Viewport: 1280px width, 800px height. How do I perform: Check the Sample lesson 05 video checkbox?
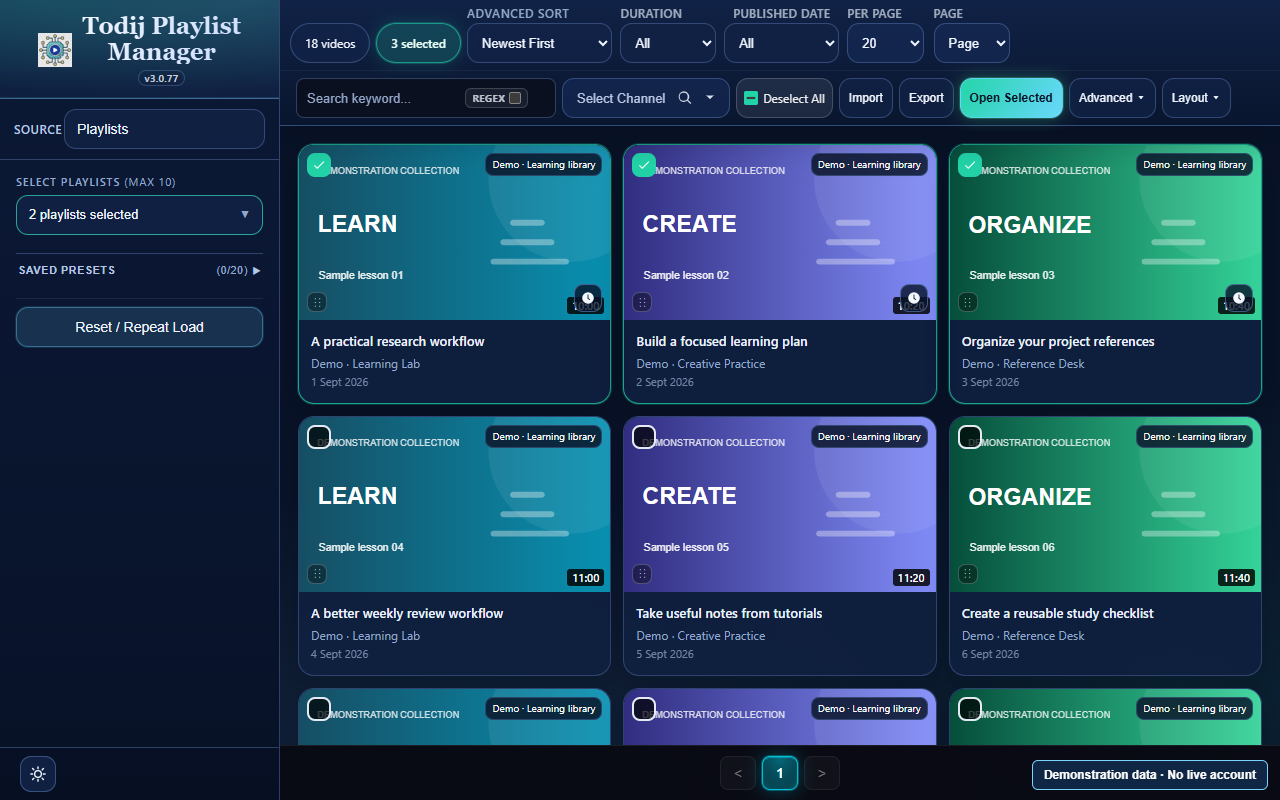644,437
